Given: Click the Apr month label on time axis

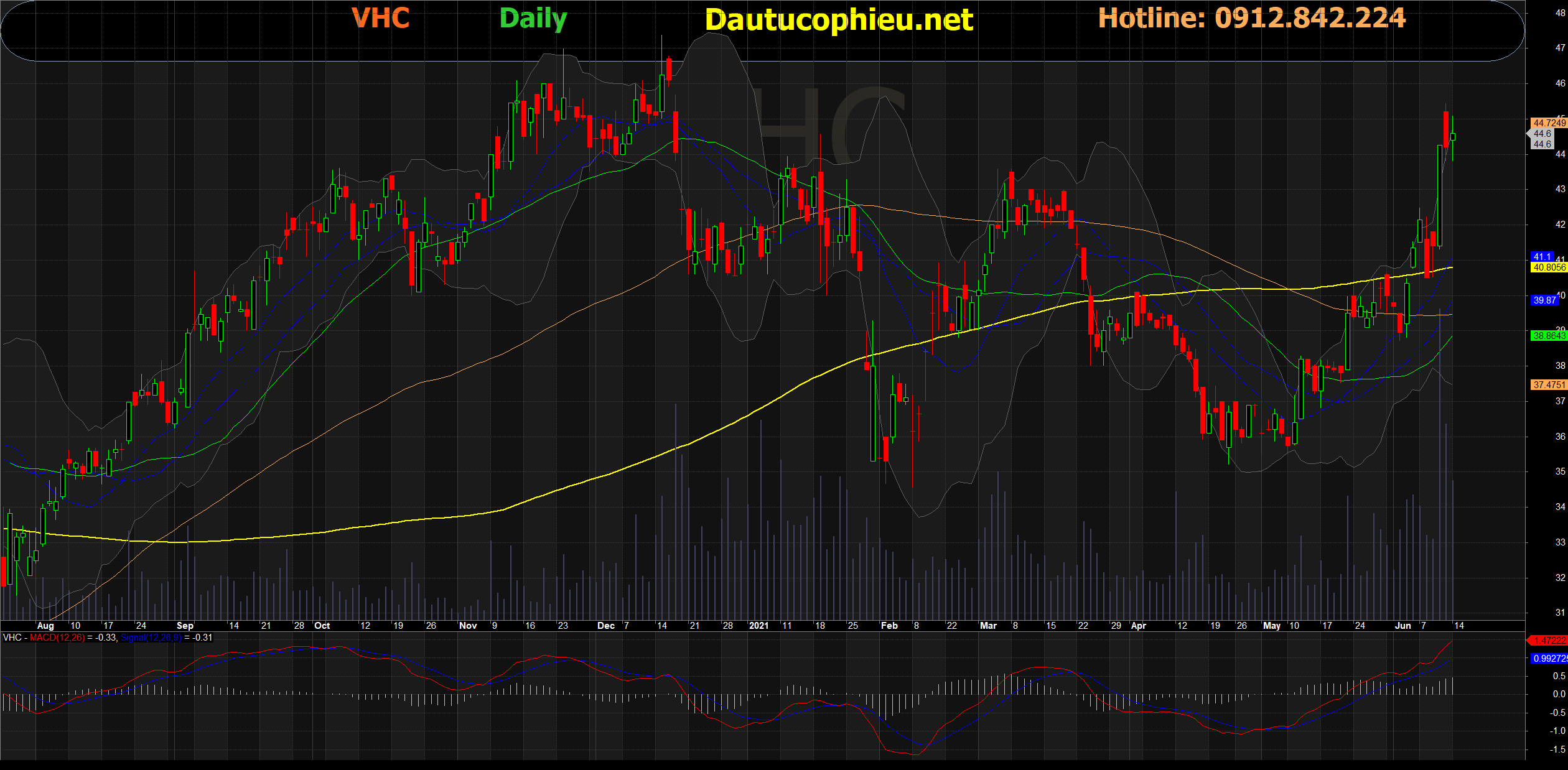Looking at the screenshot, I should [x=1138, y=626].
